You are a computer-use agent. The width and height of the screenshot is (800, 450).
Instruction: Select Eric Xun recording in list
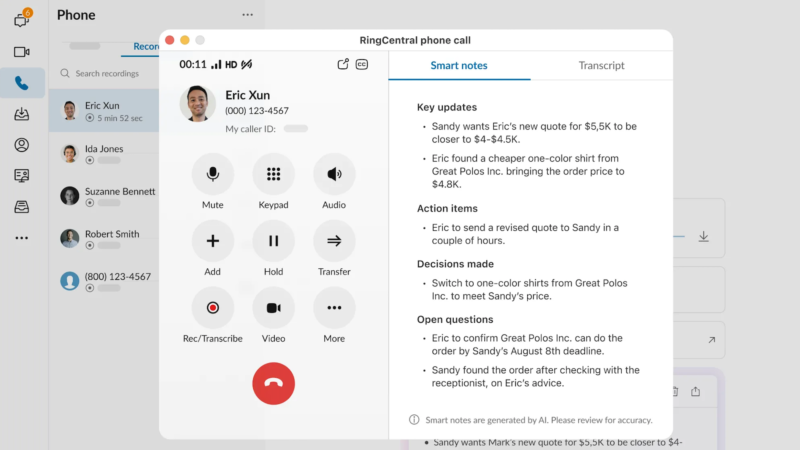[104, 111]
